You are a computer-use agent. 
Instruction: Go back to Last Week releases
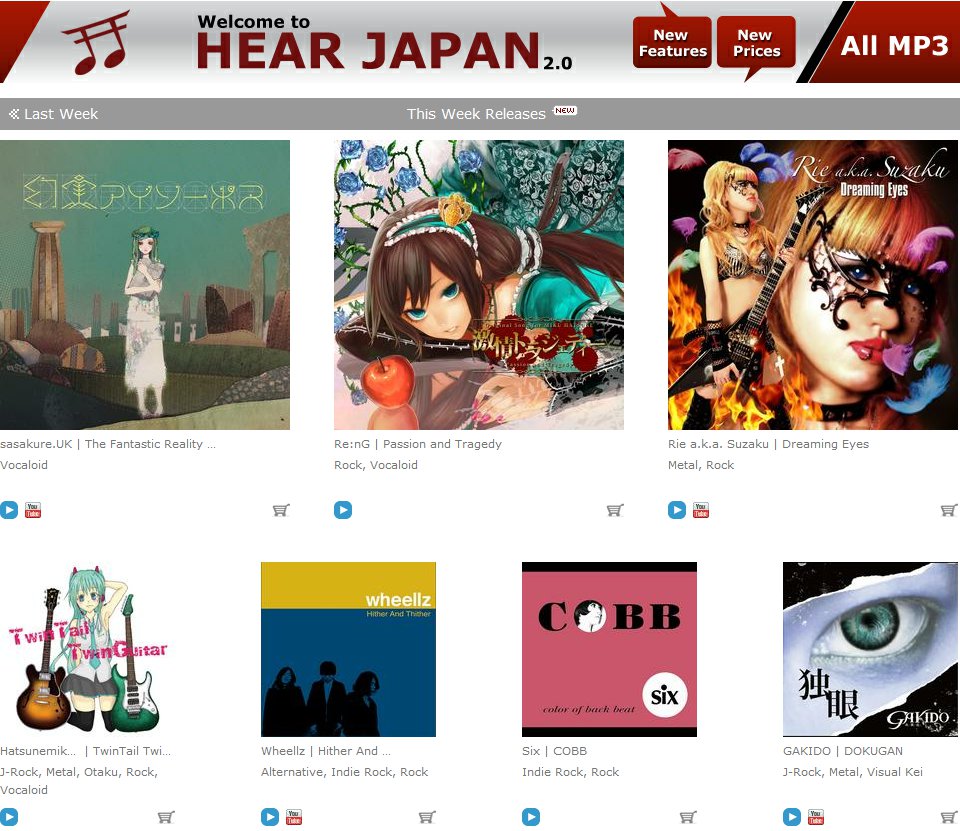[53, 114]
